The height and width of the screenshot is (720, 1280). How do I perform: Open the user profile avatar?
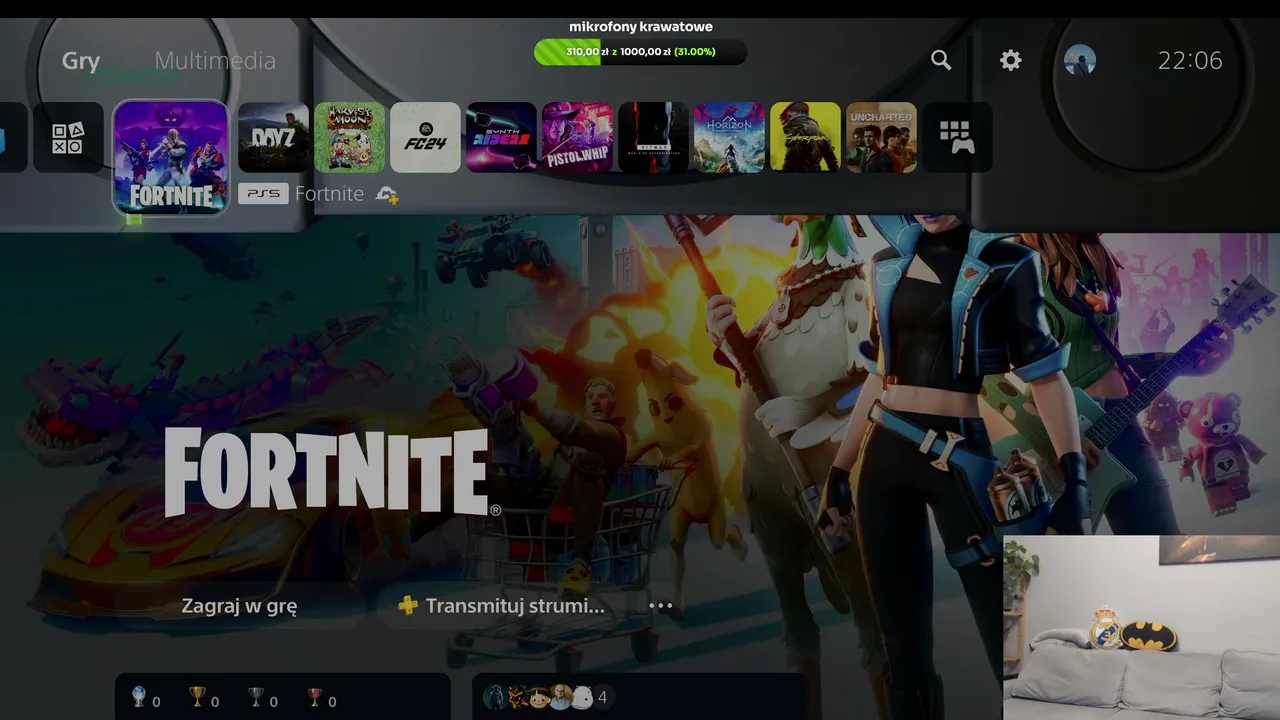click(1080, 60)
